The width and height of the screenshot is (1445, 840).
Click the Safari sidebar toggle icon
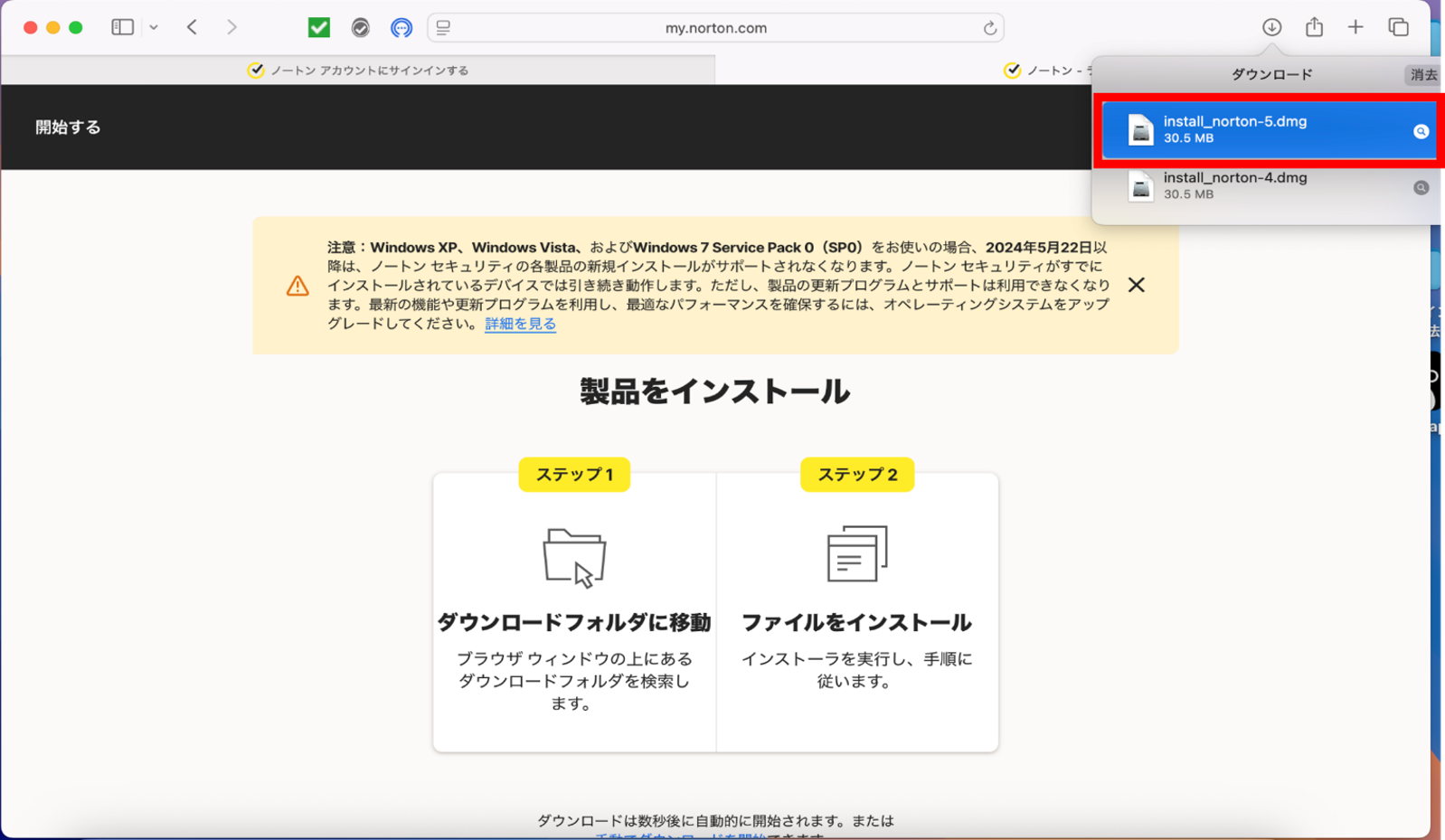click(x=122, y=27)
